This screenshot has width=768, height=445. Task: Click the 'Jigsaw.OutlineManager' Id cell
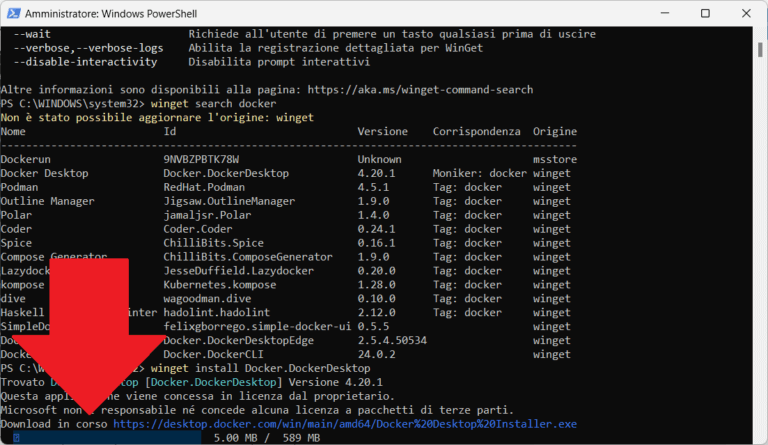(x=229, y=201)
